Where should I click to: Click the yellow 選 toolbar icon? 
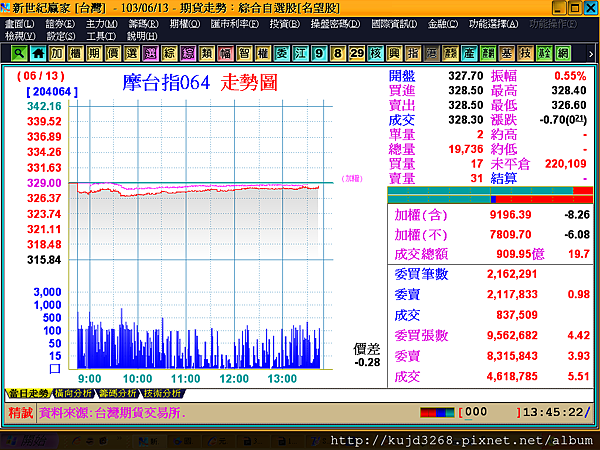132,54
